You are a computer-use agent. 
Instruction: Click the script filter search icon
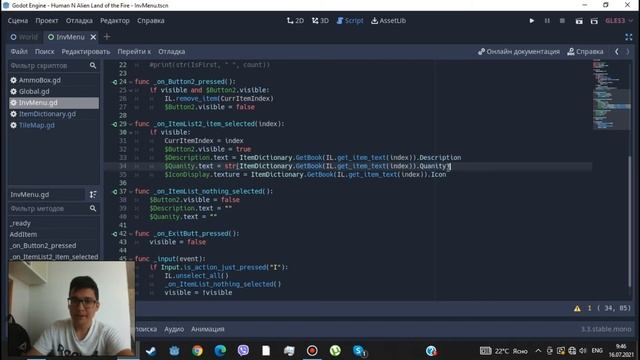[93, 65]
